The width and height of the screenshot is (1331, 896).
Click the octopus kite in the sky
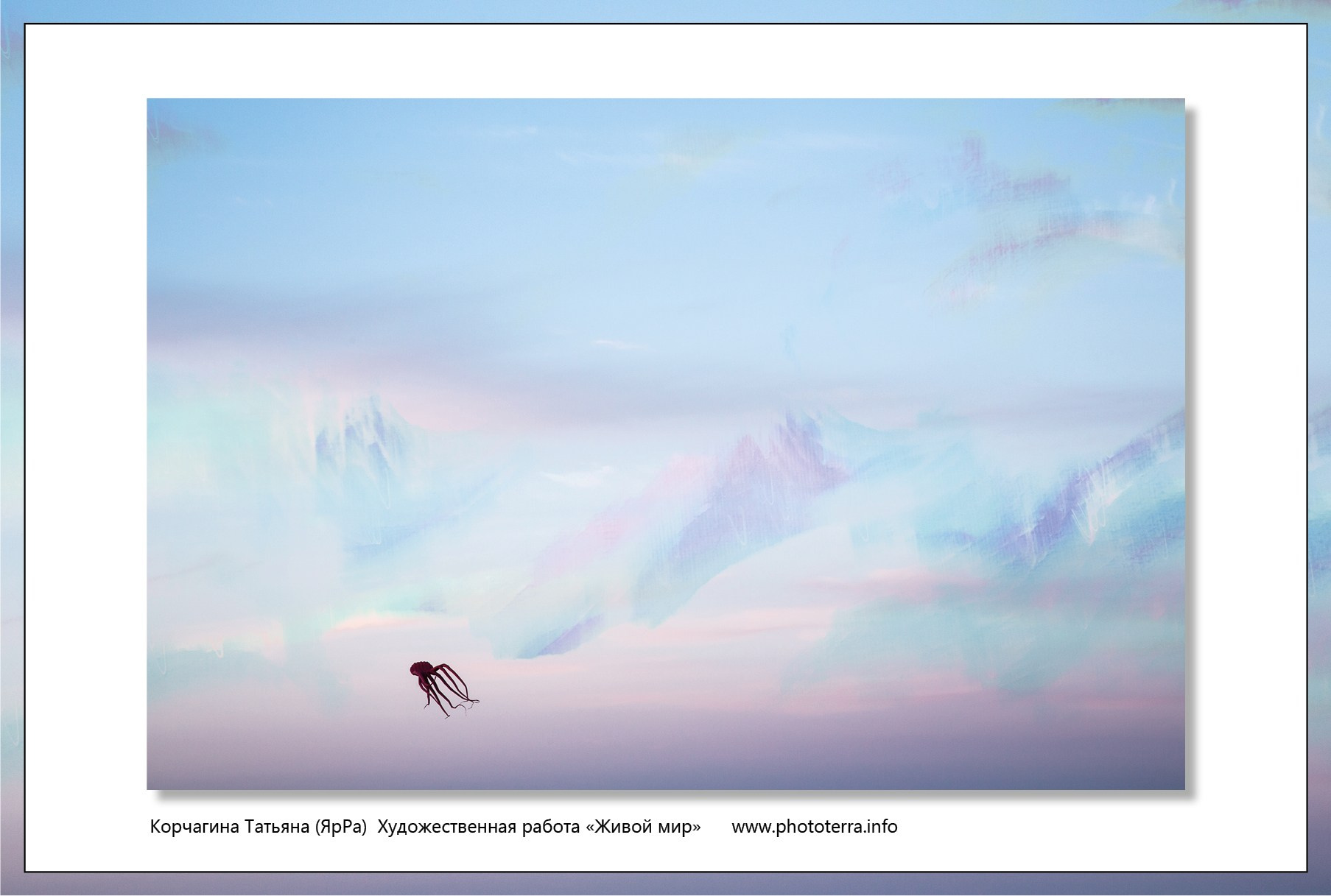pos(438,686)
